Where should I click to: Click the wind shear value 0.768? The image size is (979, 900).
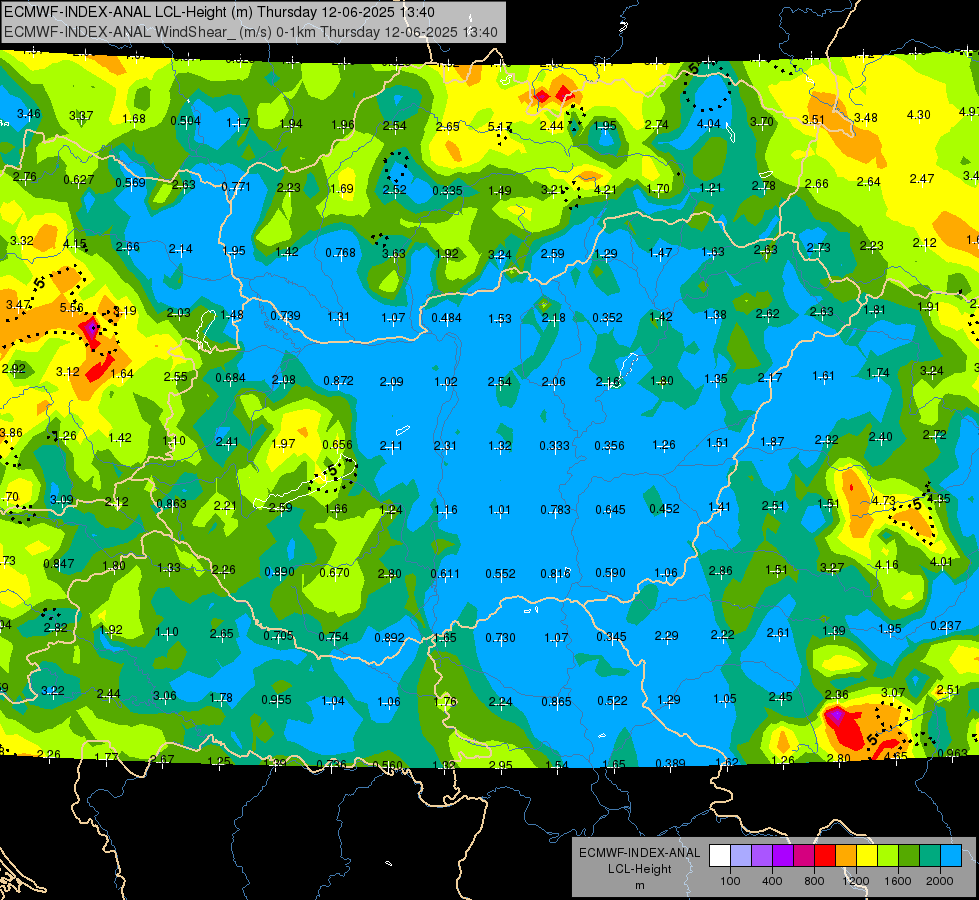(340, 253)
